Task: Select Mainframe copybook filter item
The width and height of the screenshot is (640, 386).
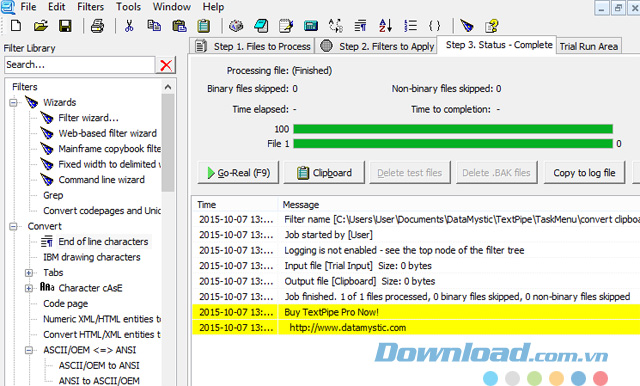Action: (109, 149)
